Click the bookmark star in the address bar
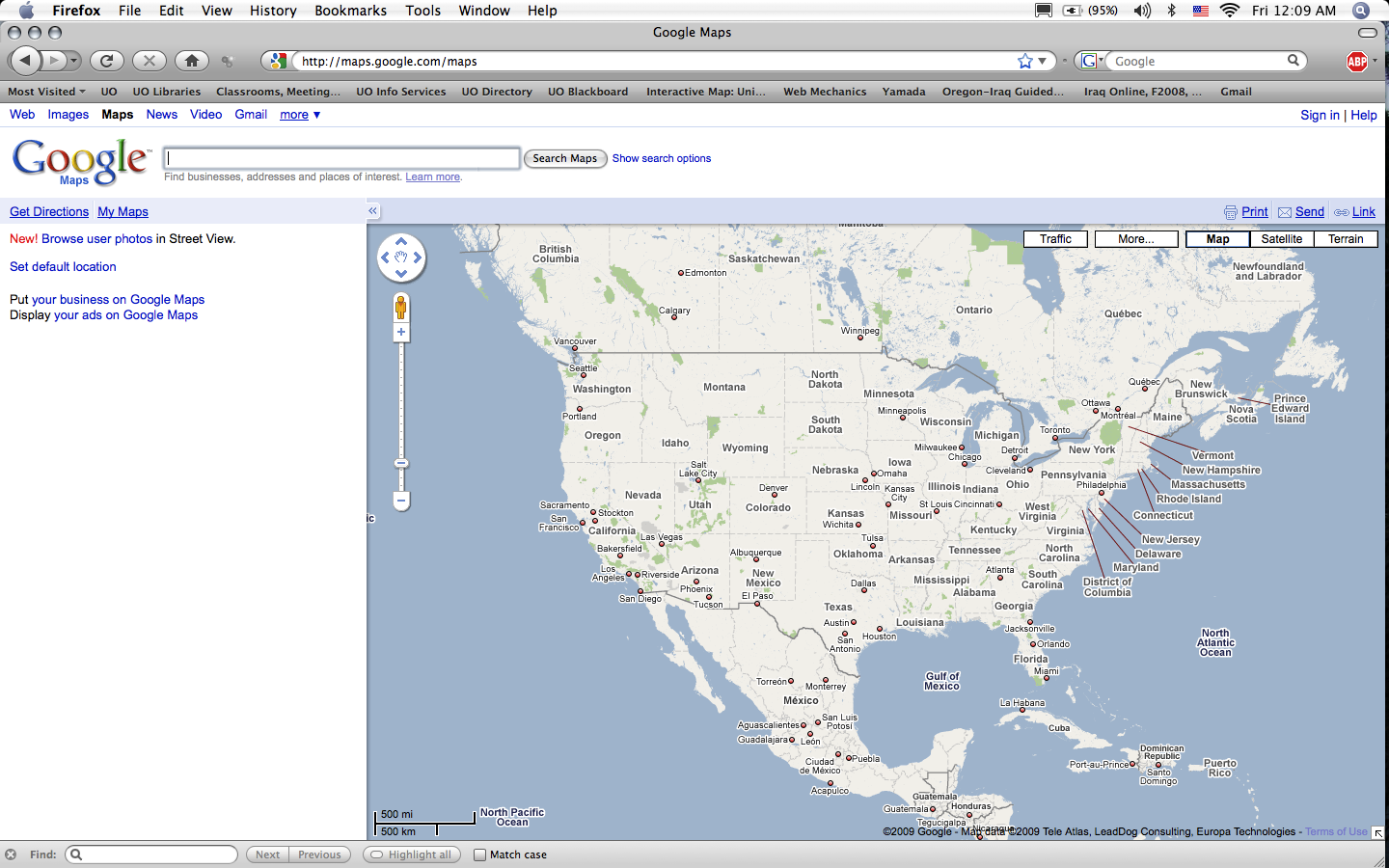 [1024, 61]
